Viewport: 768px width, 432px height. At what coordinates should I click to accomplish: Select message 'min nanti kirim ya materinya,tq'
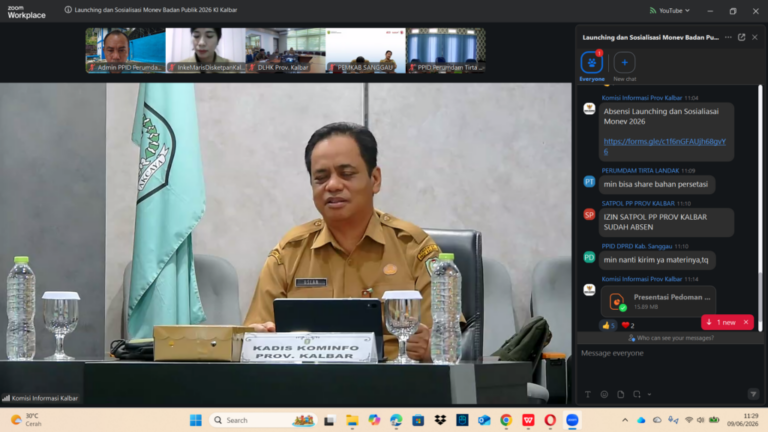(x=656, y=260)
